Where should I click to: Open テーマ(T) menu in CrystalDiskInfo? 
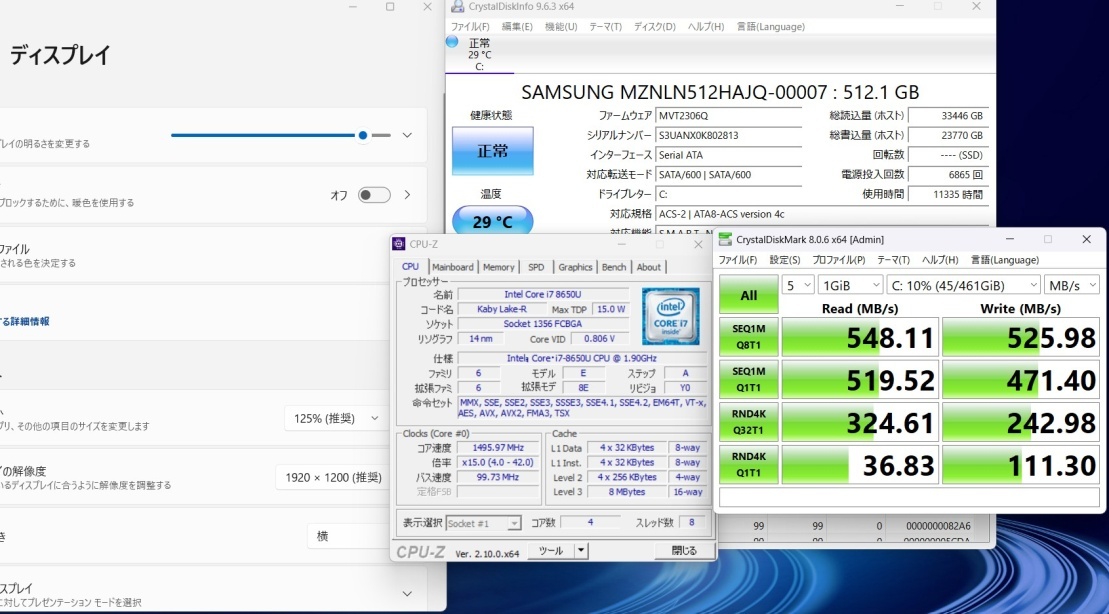[605, 27]
